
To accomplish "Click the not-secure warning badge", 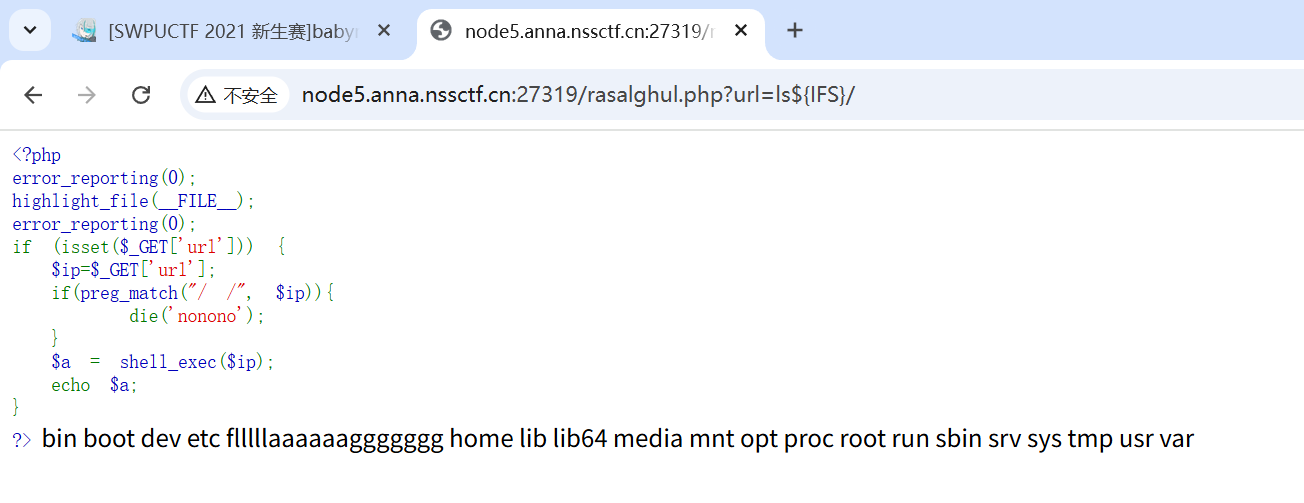I will coord(237,95).
